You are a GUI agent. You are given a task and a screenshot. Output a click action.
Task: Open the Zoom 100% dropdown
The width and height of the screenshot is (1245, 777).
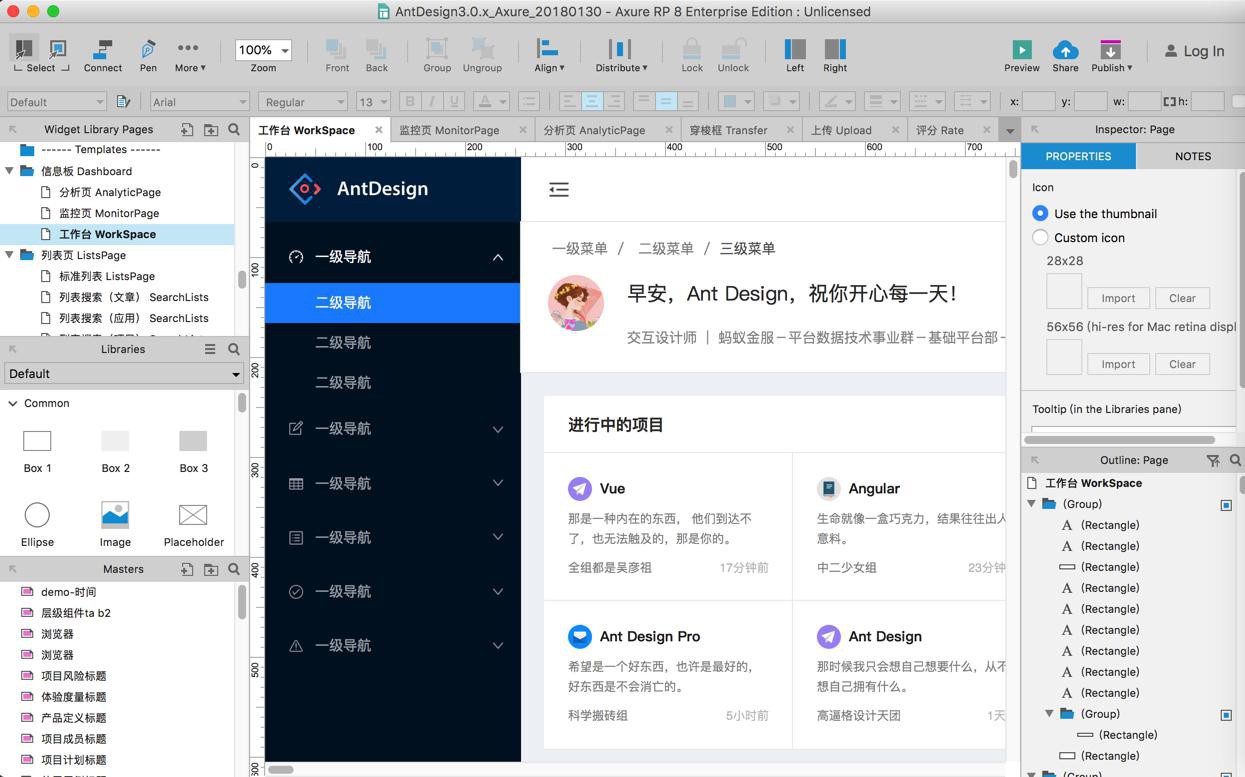pyautogui.click(x=263, y=49)
